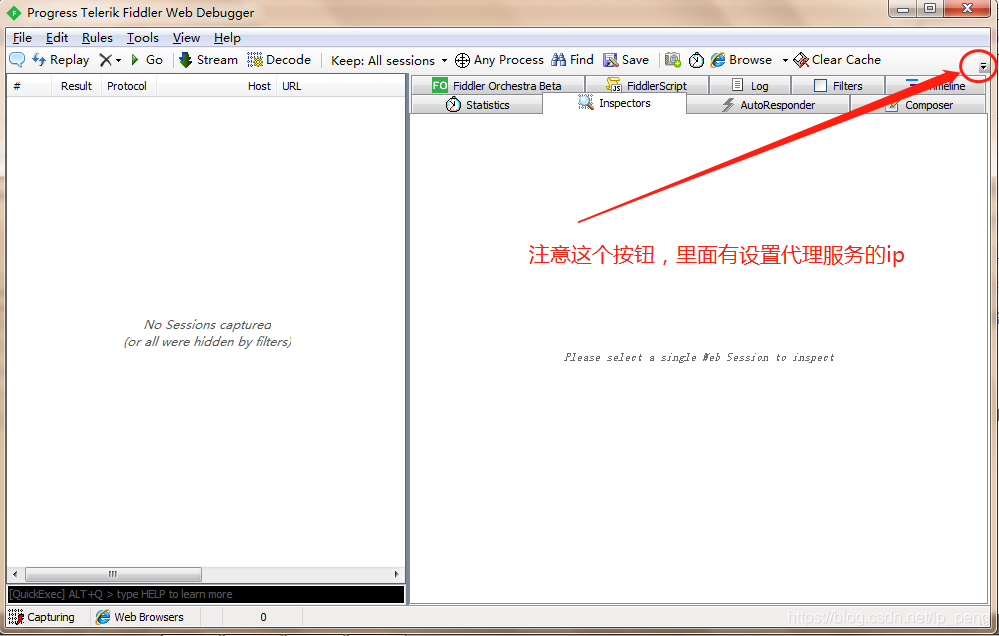This screenshot has height=636, width=999.
Task: Click the comment speech bubble icon
Action: click(17, 60)
